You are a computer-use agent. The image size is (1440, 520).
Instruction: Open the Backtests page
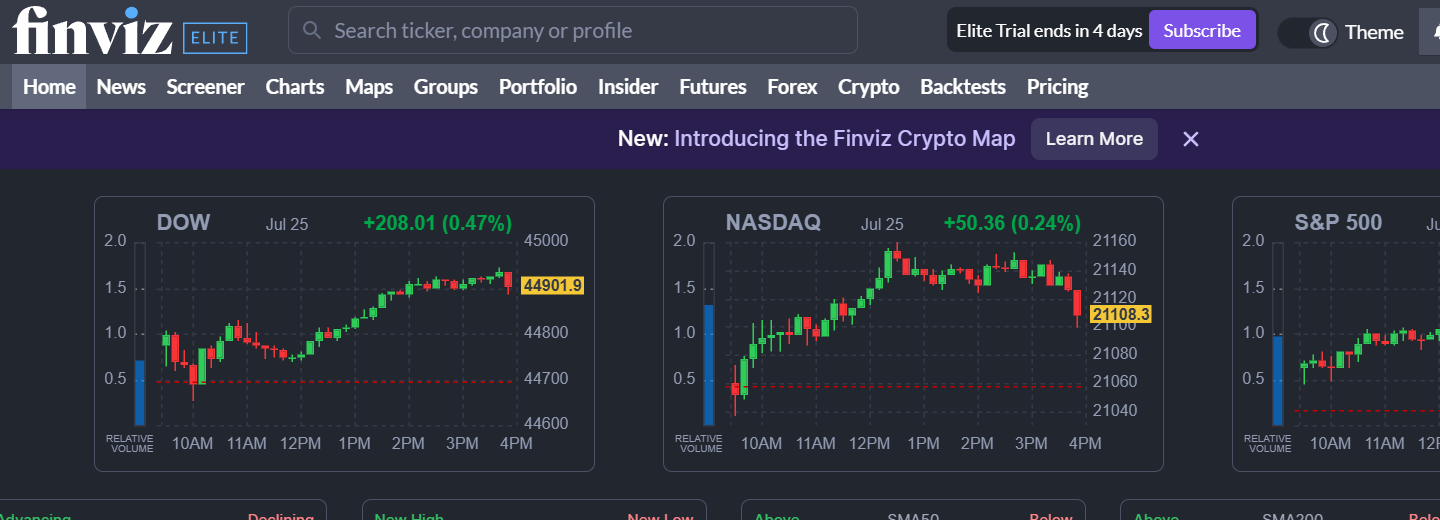click(963, 87)
